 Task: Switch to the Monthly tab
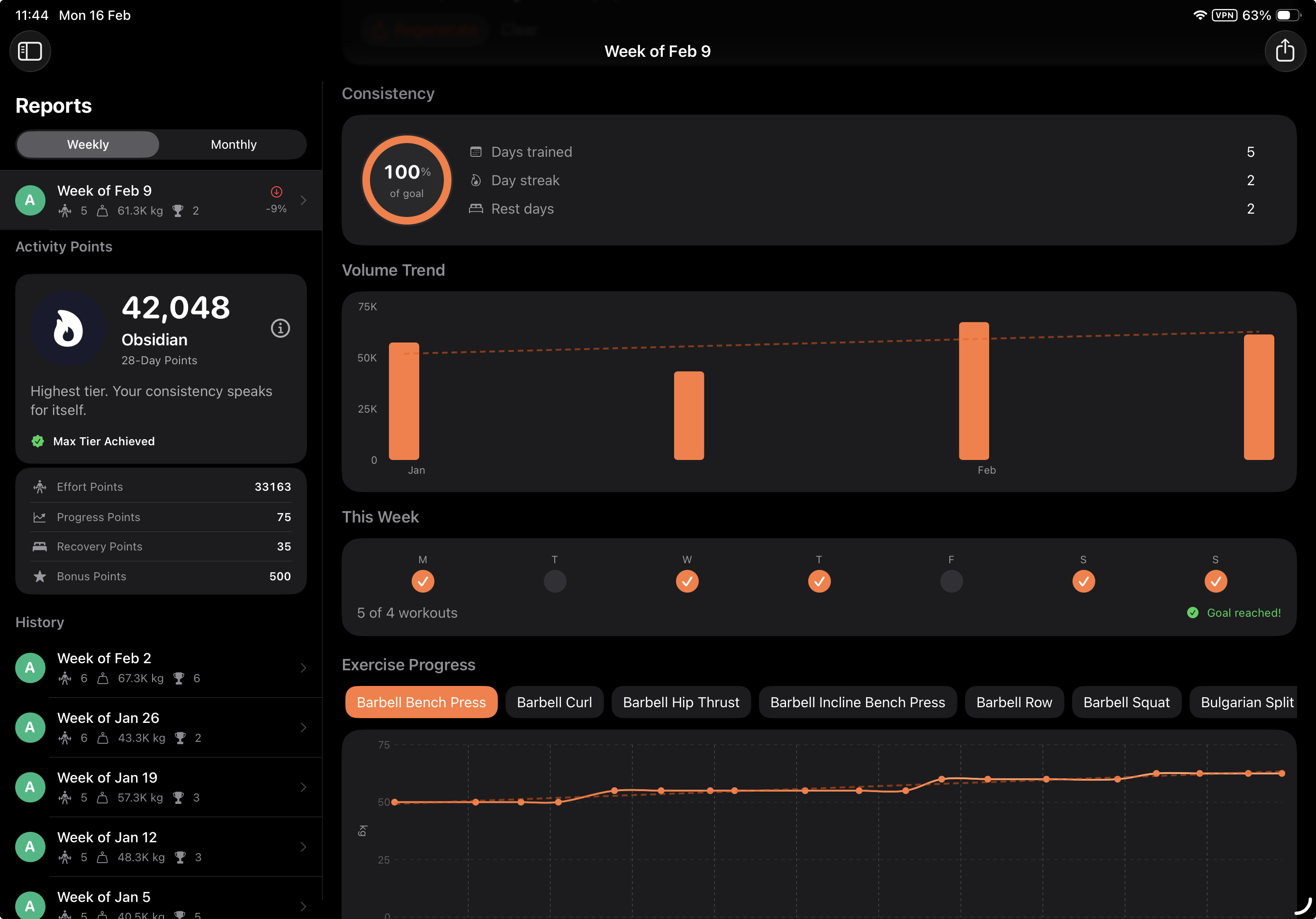click(x=233, y=144)
